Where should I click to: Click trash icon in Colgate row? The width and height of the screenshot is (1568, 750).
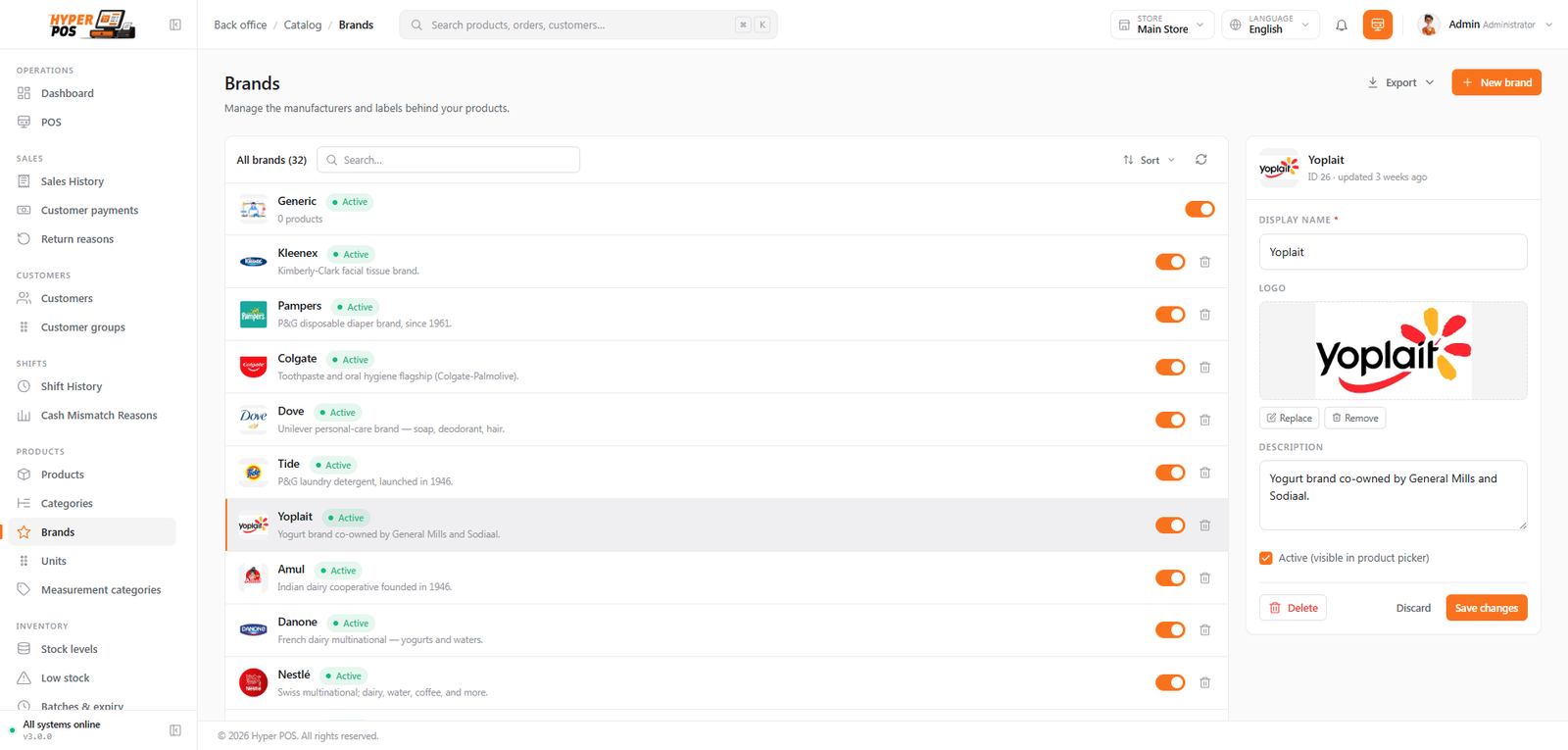pos(1204,368)
